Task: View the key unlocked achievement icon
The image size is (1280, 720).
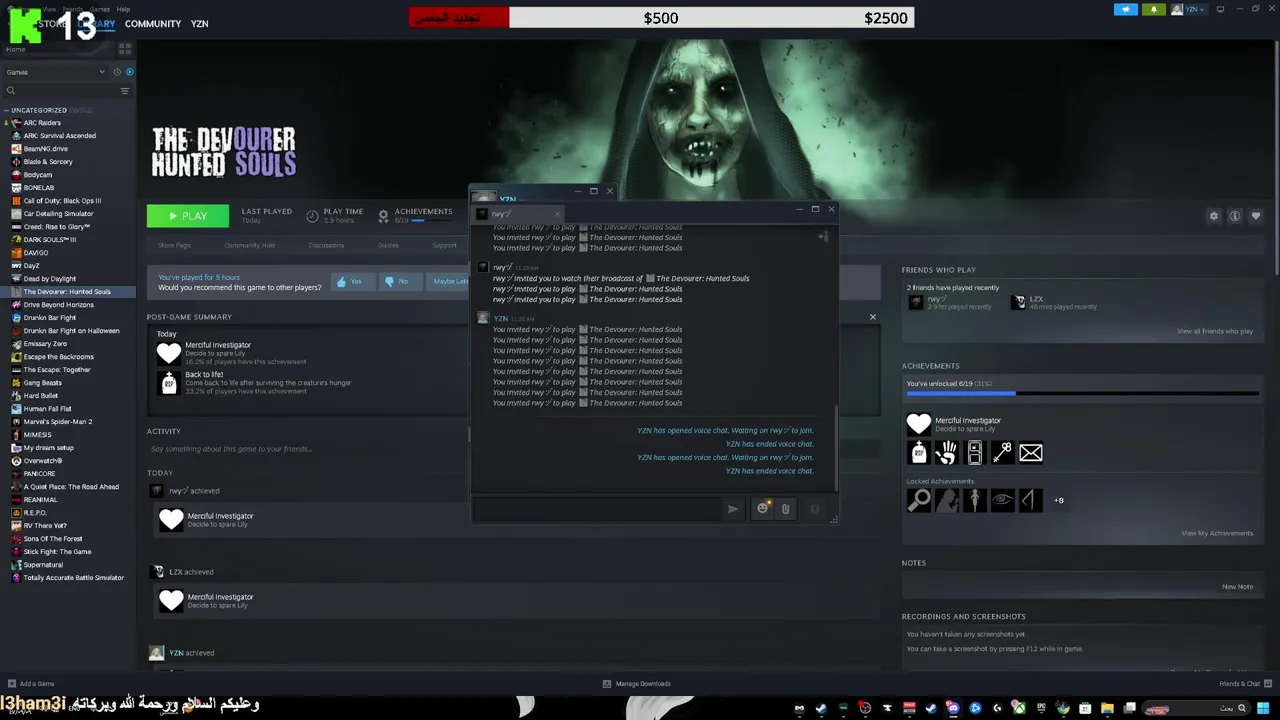Action: (1003, 453)
